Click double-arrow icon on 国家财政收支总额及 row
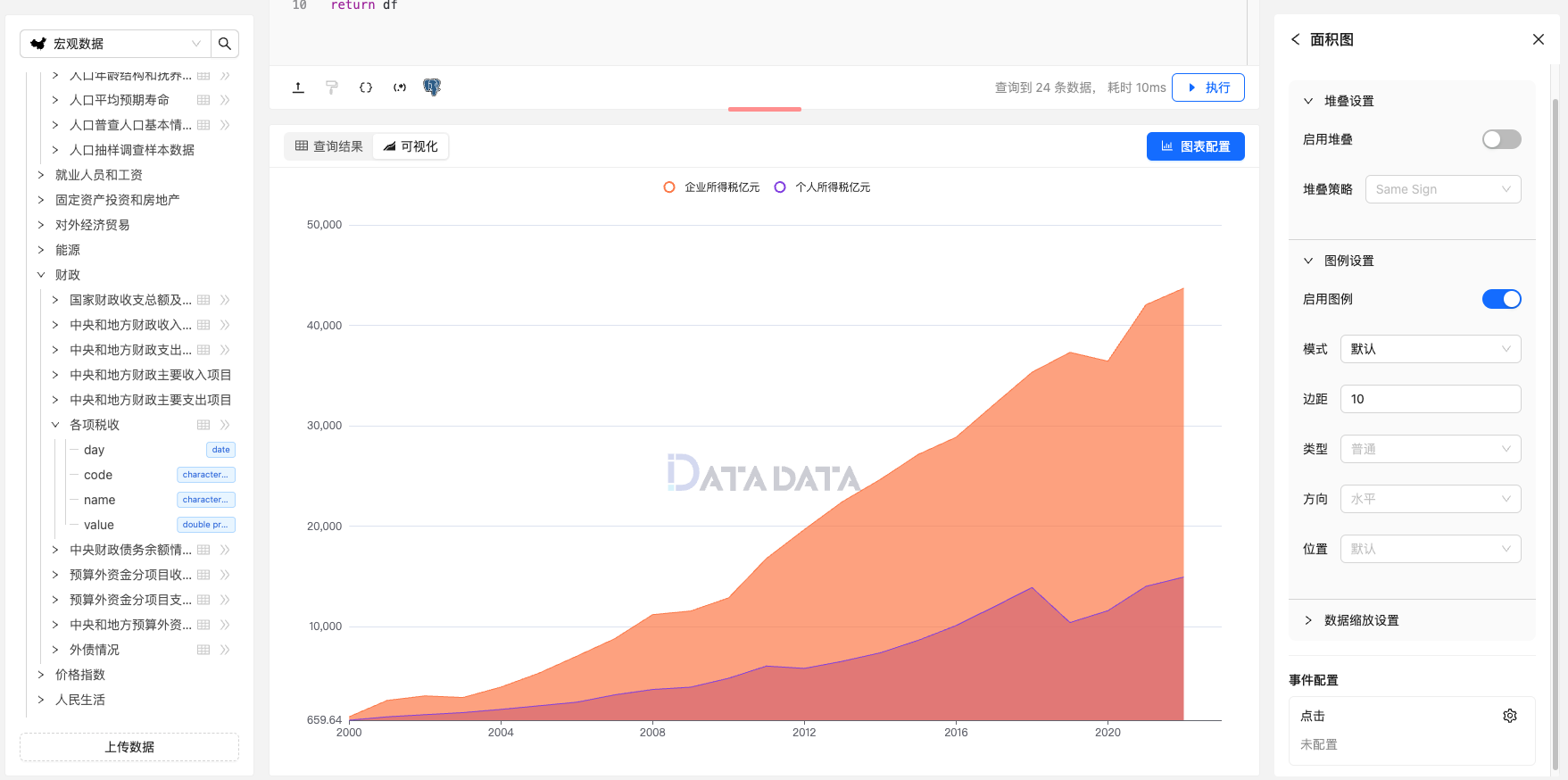The width and height of the screenshot is (1568, 780). [x=225, y=300]
